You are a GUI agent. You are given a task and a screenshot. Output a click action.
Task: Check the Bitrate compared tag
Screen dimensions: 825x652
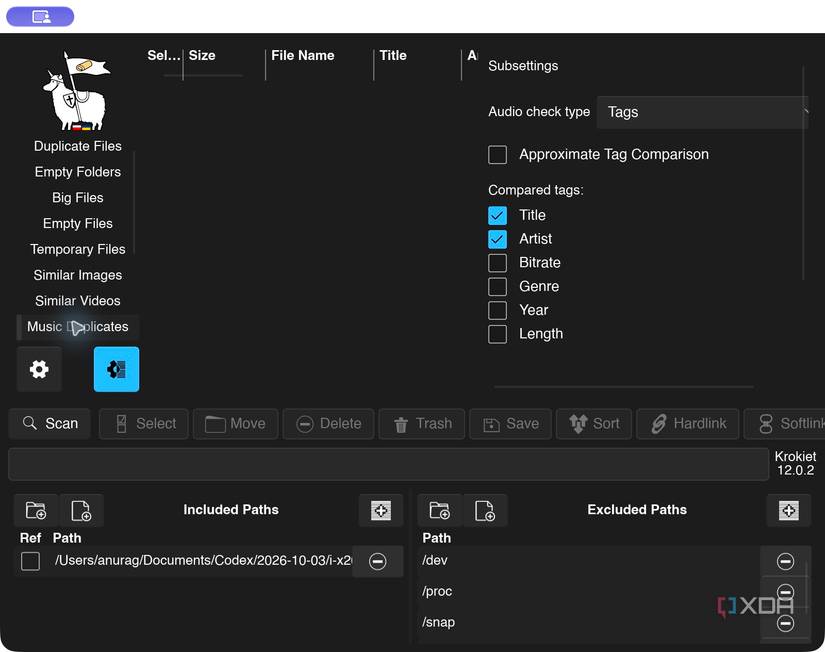498,263
